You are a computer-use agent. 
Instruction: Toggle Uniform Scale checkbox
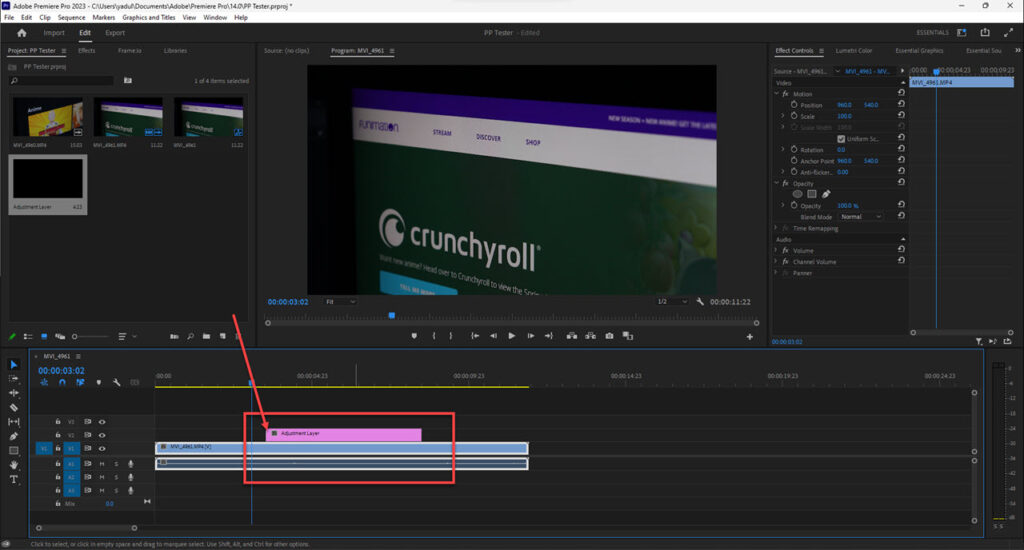coord(841,138)
